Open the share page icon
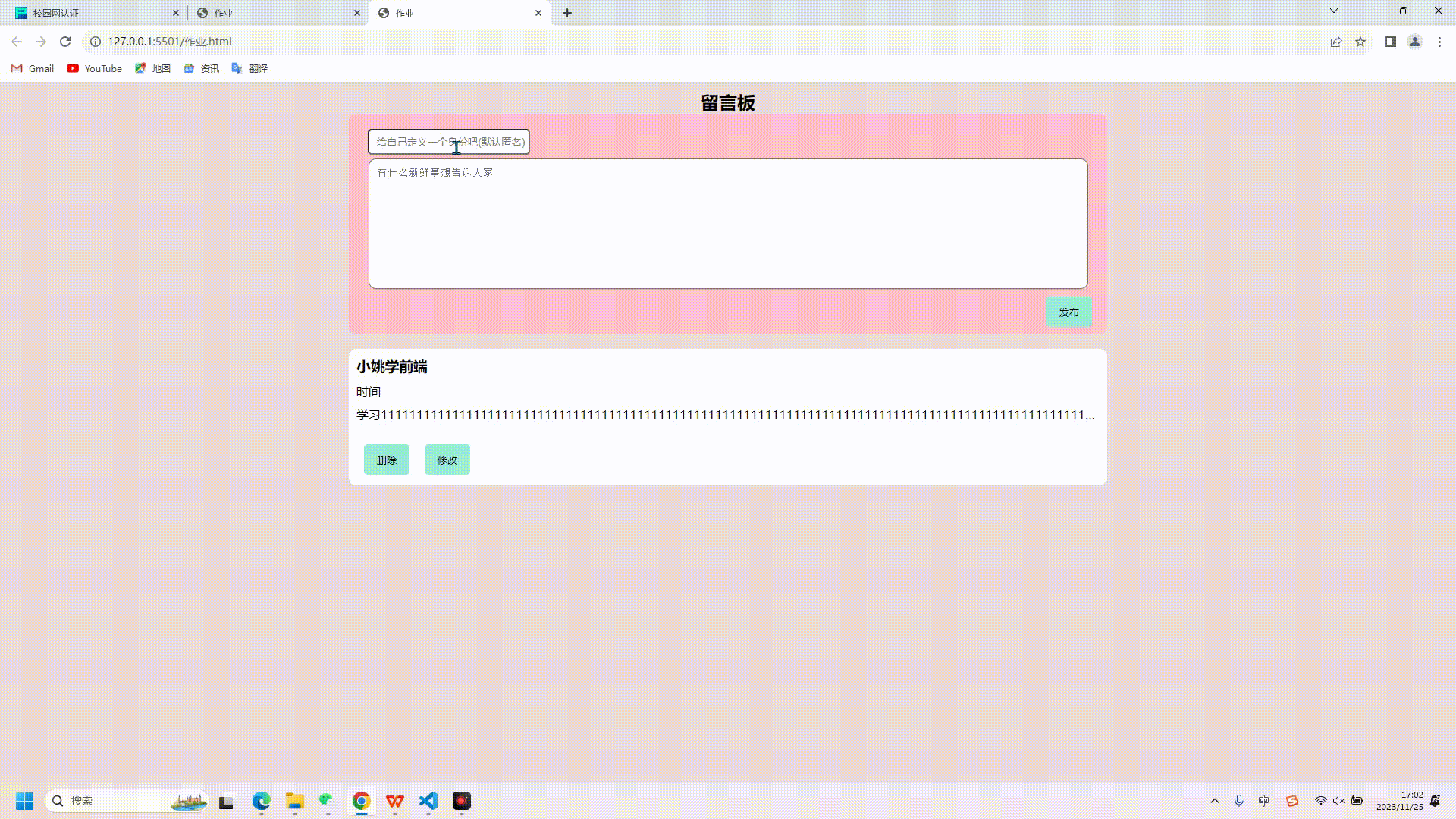Screen dimensions: 1456x819 point(1336,42)
